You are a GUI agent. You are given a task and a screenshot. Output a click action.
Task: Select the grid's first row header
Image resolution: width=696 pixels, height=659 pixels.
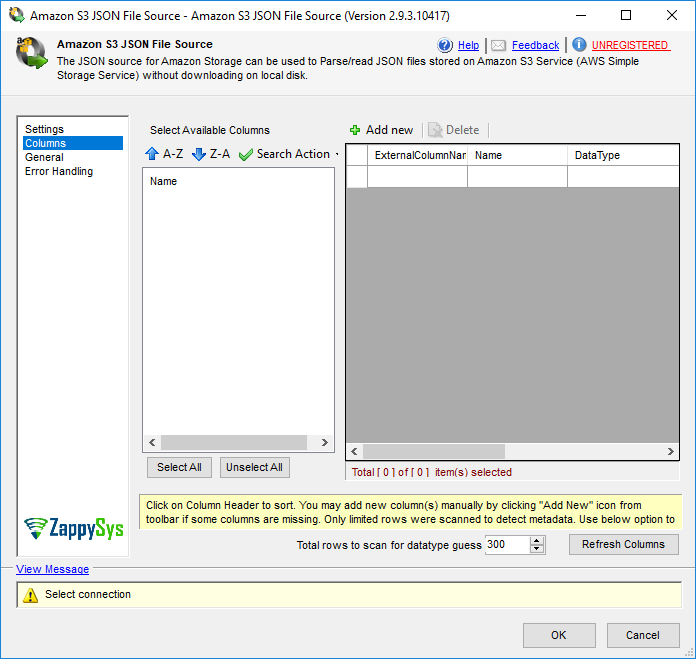coord(357,177)
